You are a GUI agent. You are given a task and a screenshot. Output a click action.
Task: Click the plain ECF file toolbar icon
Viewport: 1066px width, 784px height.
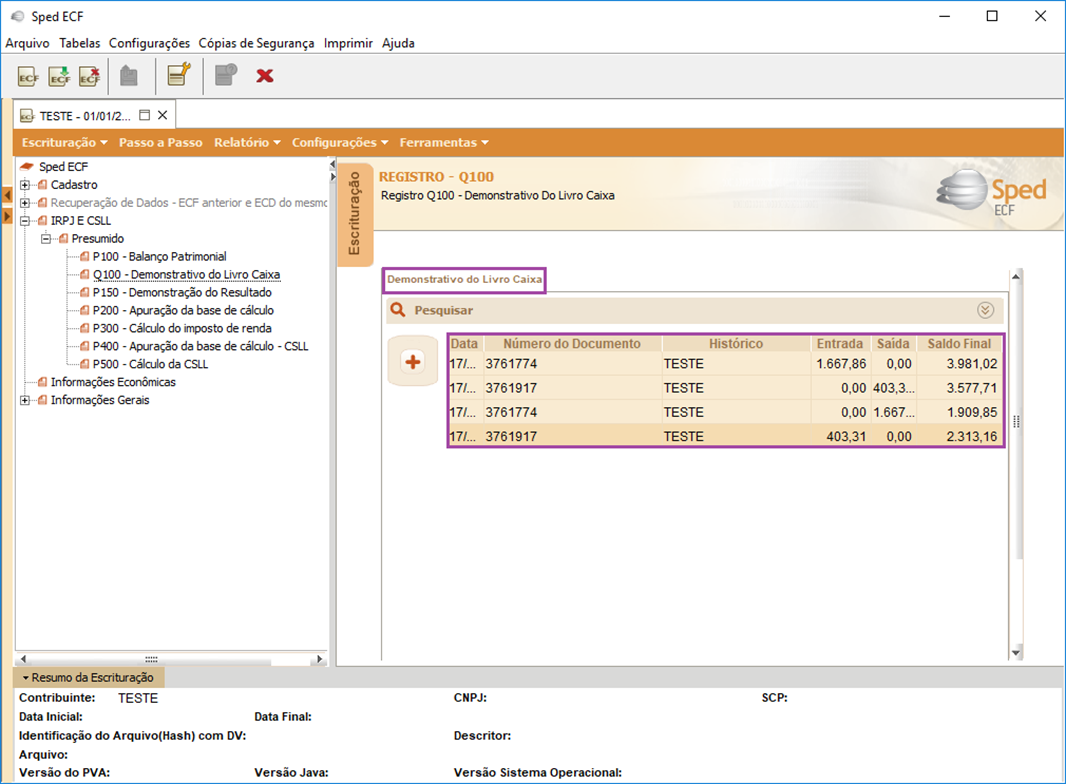tap(28, 77)
